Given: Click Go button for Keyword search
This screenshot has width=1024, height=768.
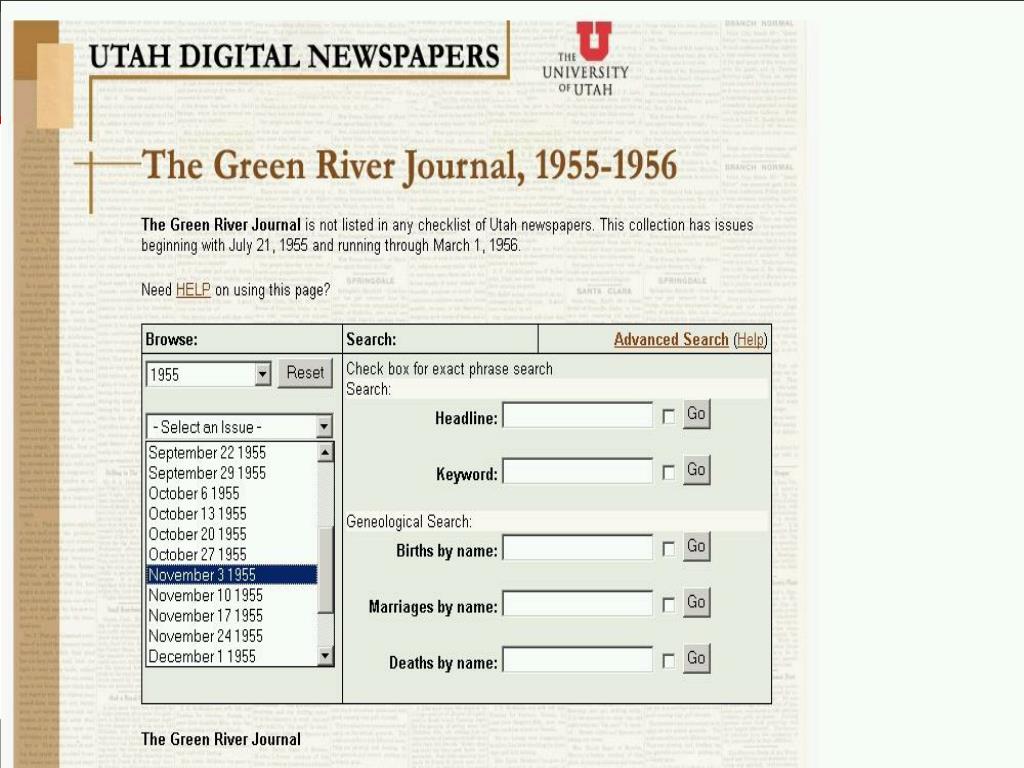Looking at the screenshot, I should pyautogui.click(x=696, y=470).
